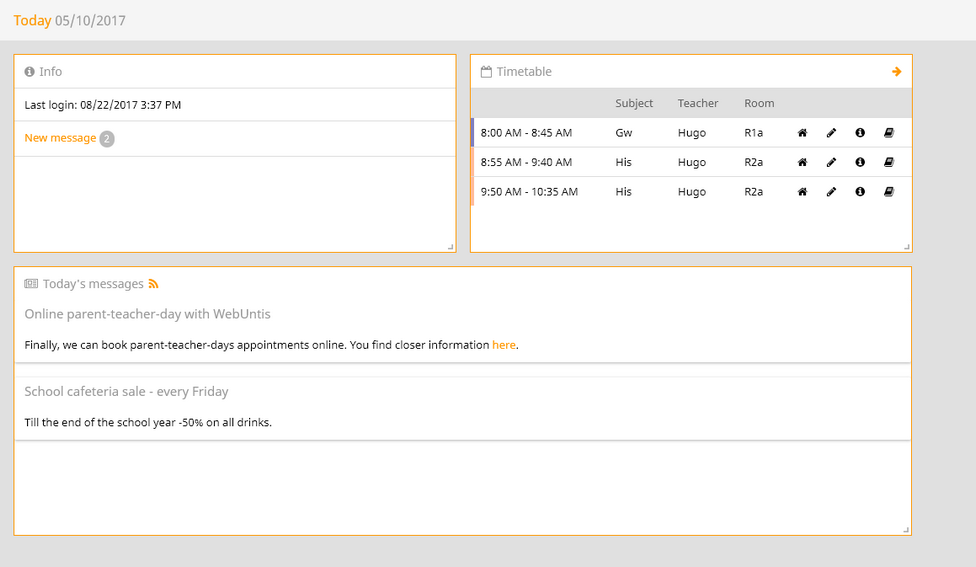Click teacher Hugo in the 9:50 AM row
This screenshot has height=567, width=976.
pyautogui.click(x=692, y=192)
